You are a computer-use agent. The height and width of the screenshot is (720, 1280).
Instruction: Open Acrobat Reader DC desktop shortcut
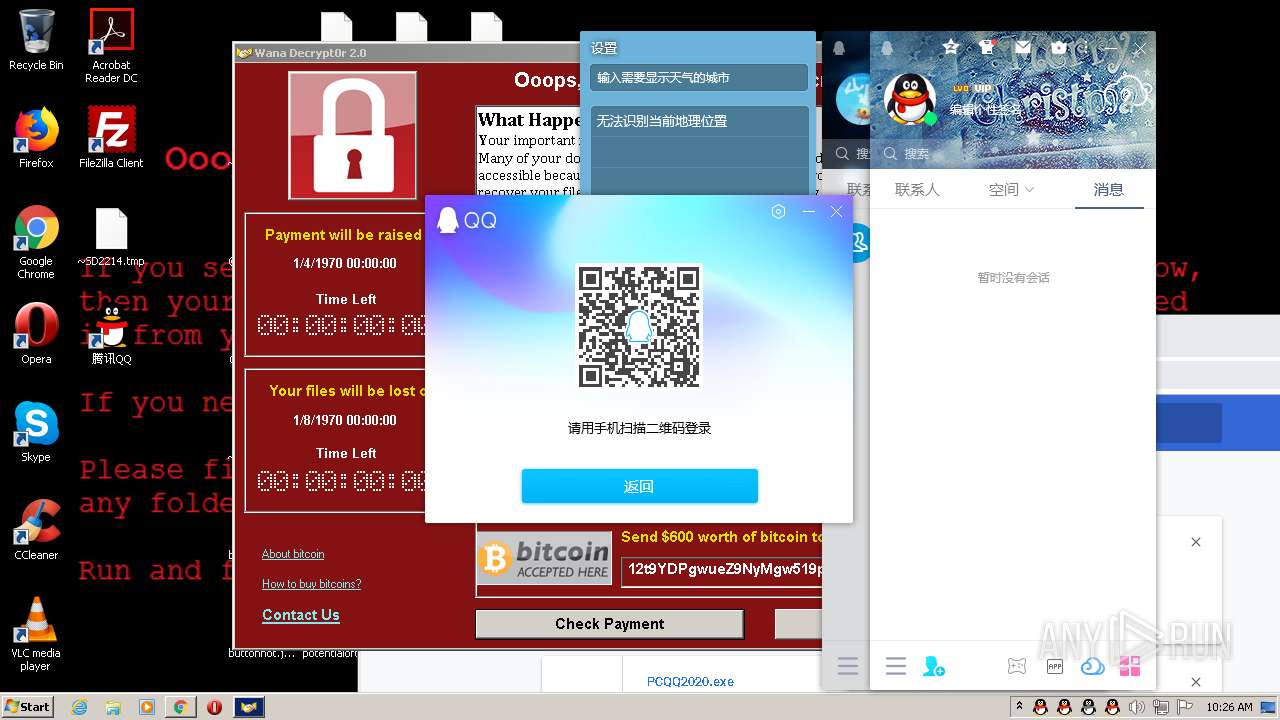(x=111, y=46)
